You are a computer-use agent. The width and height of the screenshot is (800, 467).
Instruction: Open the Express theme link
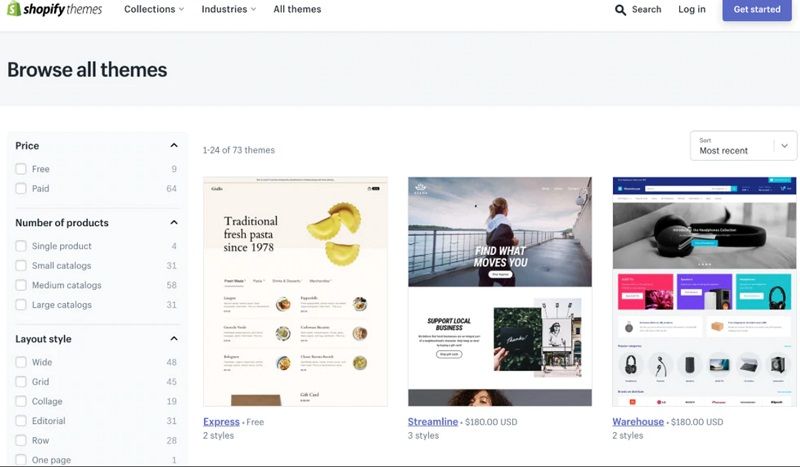click(x=221, y=422)
